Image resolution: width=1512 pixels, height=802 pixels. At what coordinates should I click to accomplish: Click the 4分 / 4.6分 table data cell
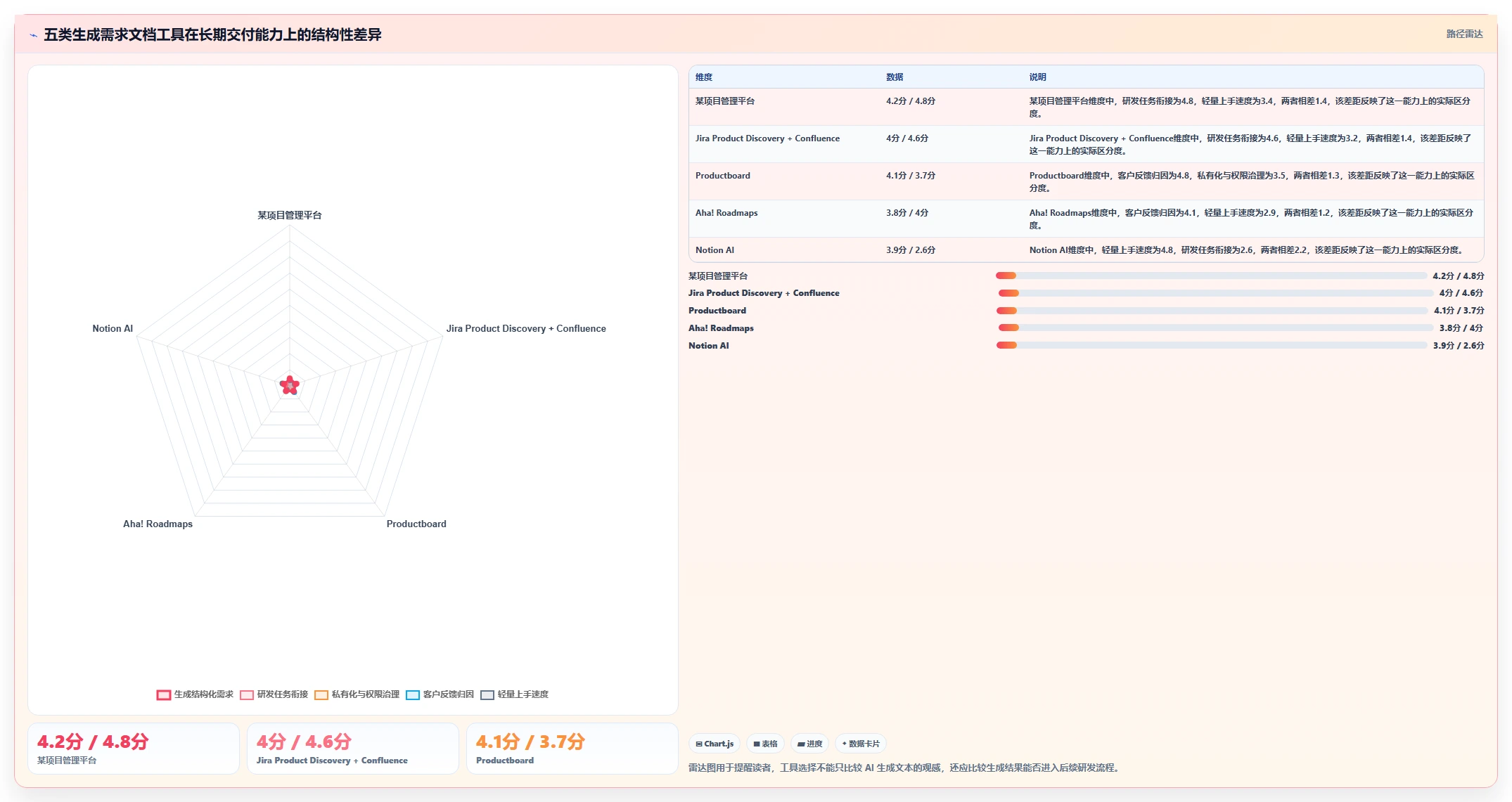[907, 138]
